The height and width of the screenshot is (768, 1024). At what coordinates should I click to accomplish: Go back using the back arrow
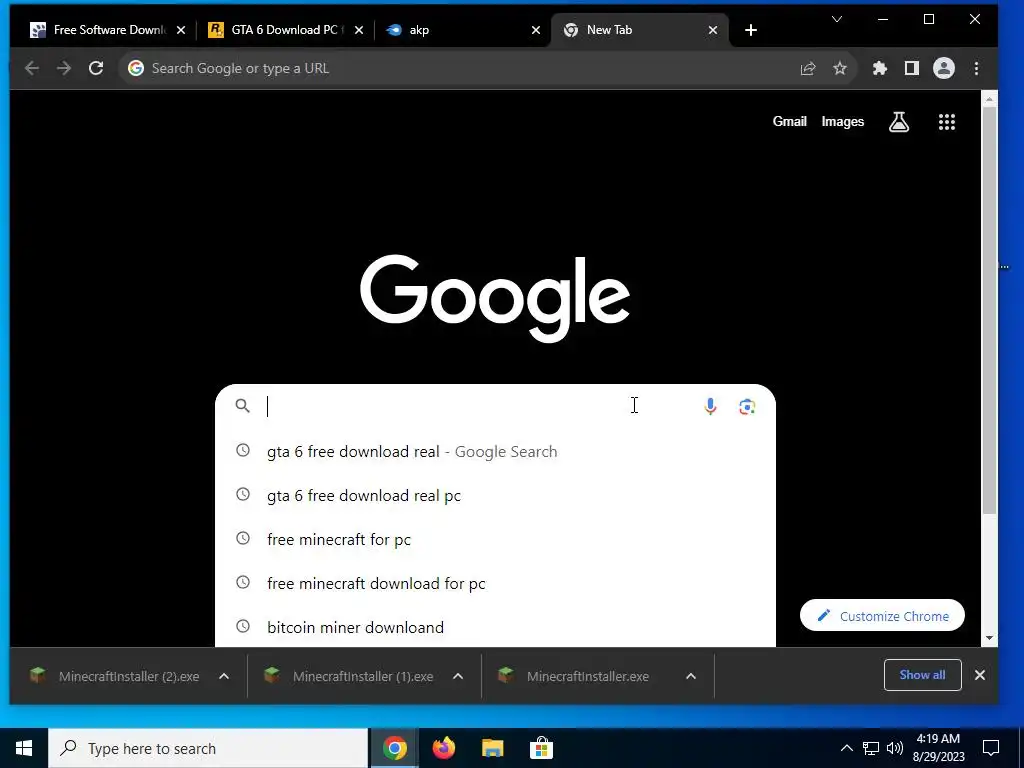pos(32,68)
